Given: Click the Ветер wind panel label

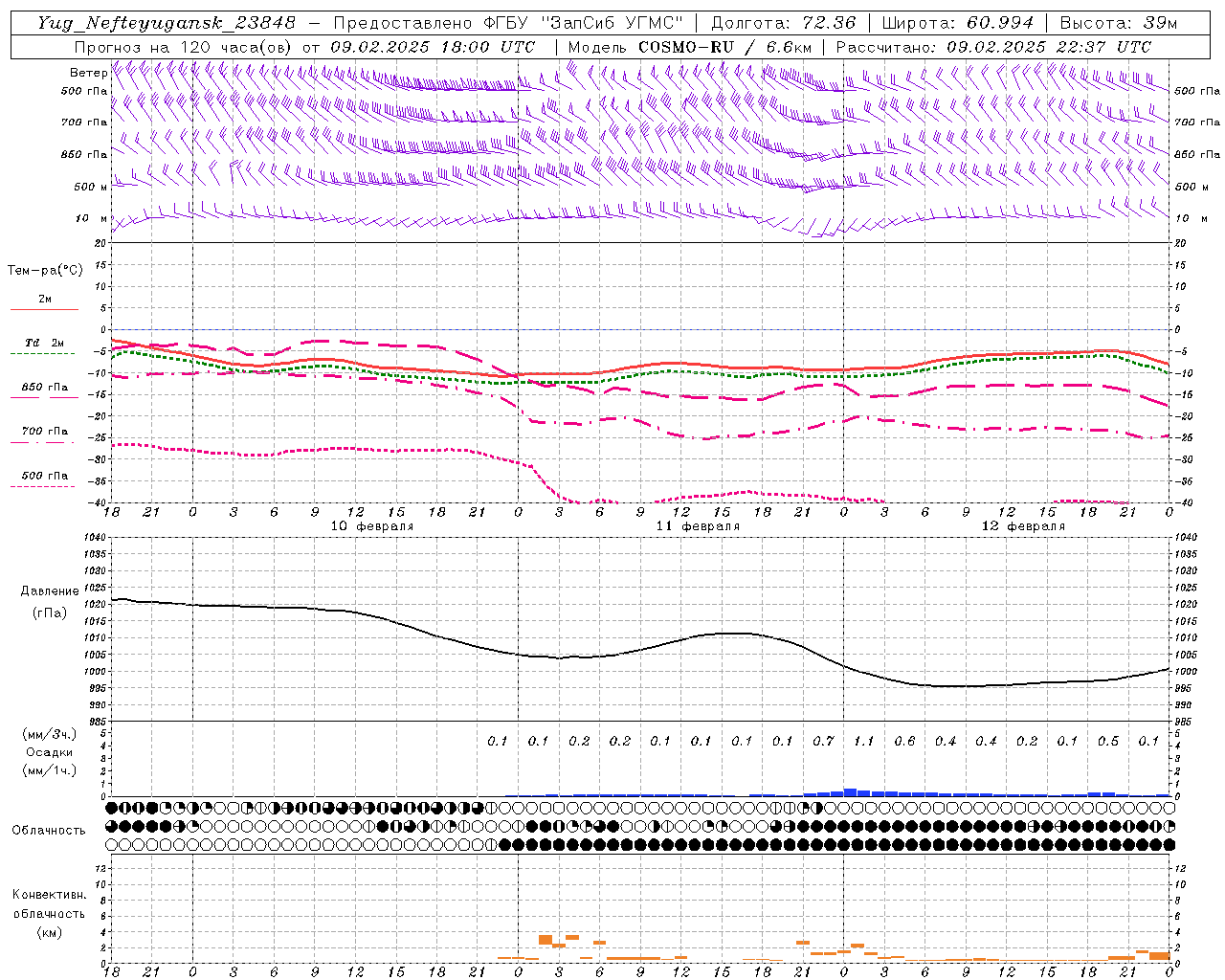Looking at the screenshot, I should (88, 73).
